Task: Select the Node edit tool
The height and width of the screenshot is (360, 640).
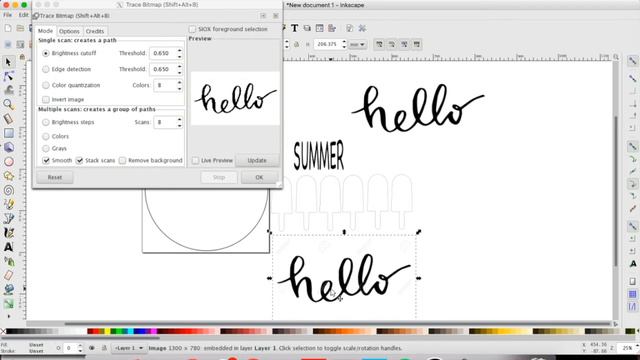Action: [x=8, y=76]
